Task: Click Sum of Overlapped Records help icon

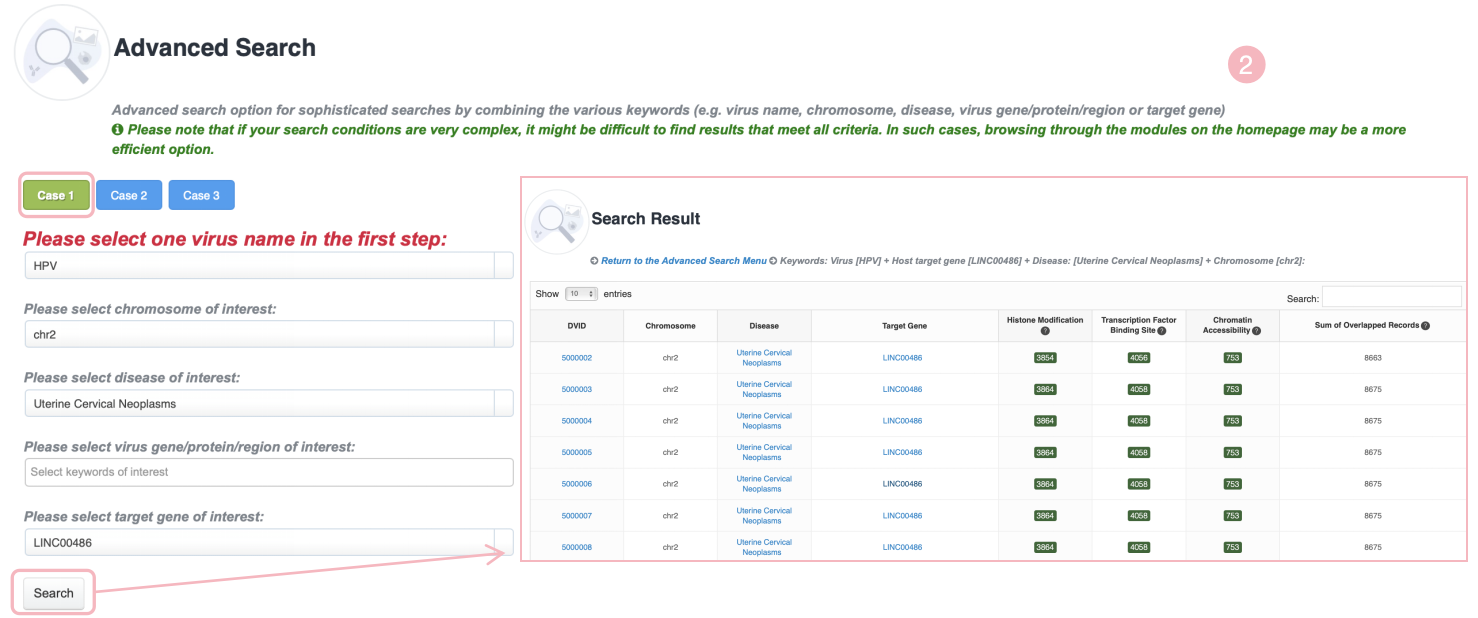Action: (1425, 326)
